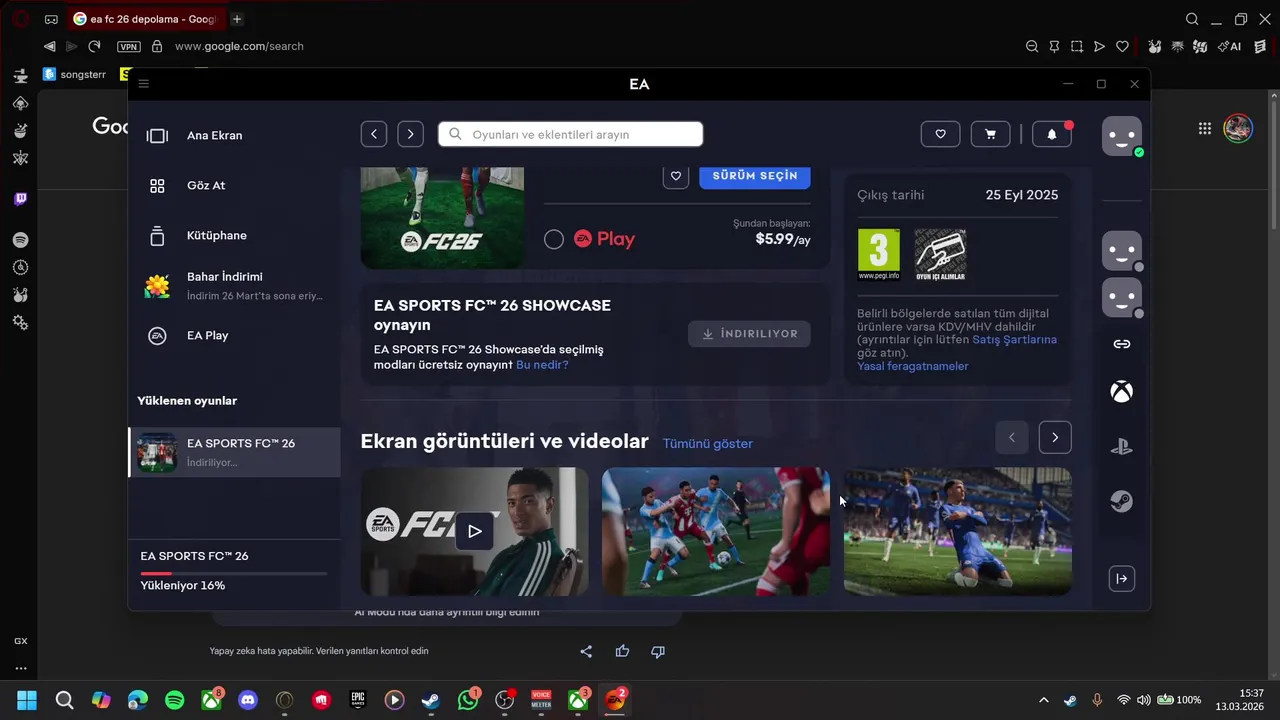Open the FC26 cover art image
This screenshot has width=1280, height=720.
click(x=442, y=217)
